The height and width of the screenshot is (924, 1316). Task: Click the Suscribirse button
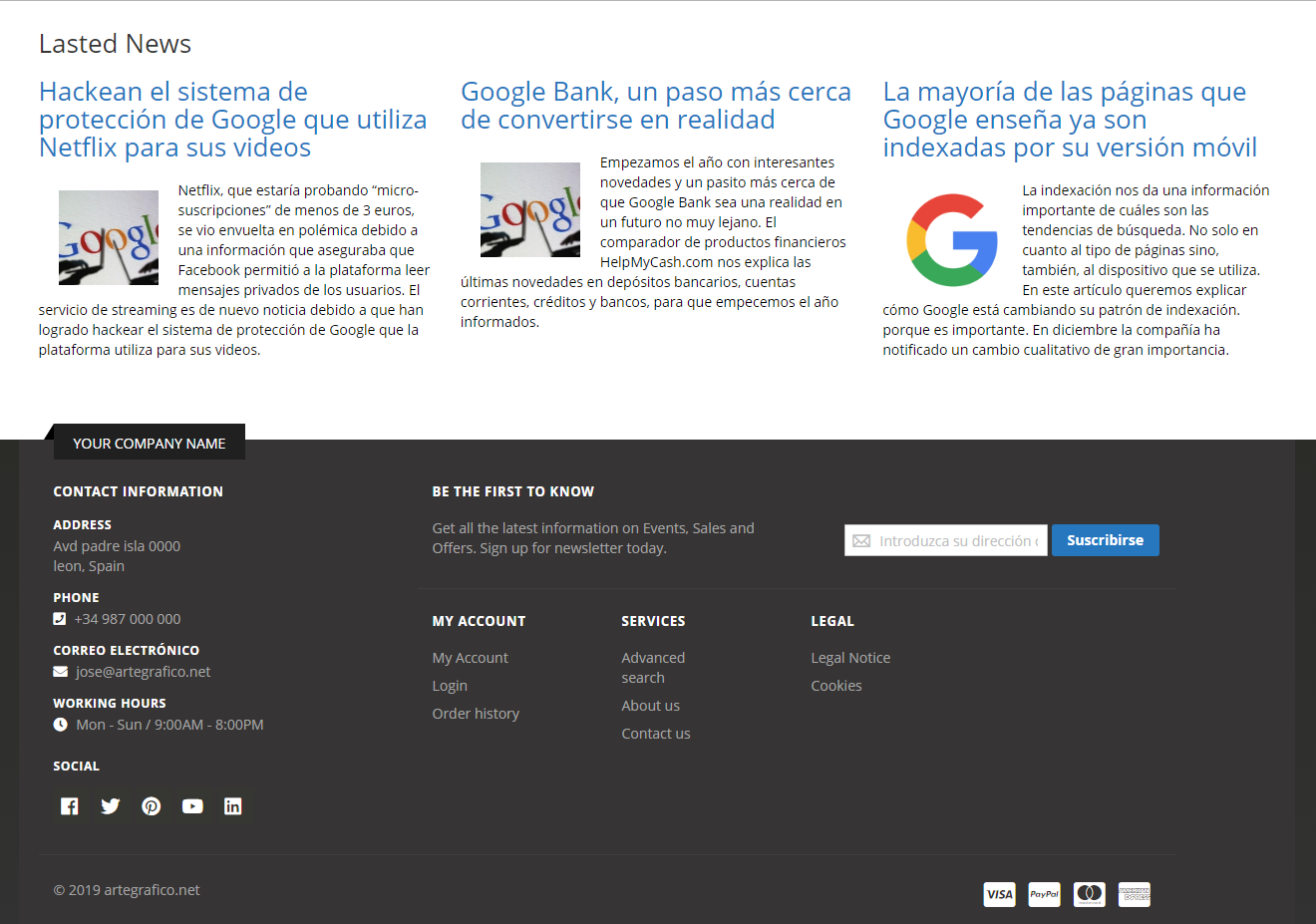[1106, 540]
